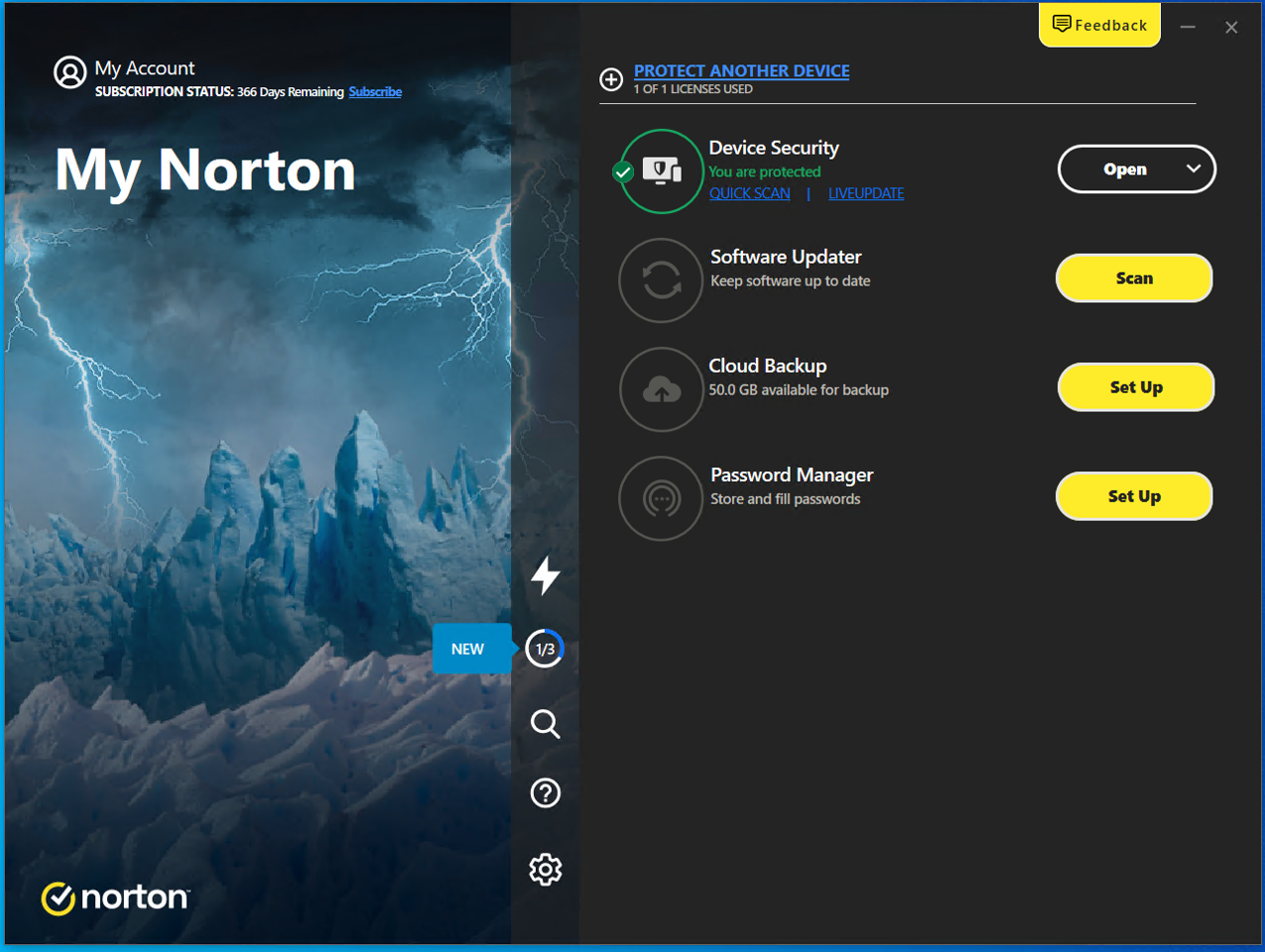This screenshot has width=1265, height=952.
Task: Click the magnifying glass search icon
Action: tap(545, 724)
